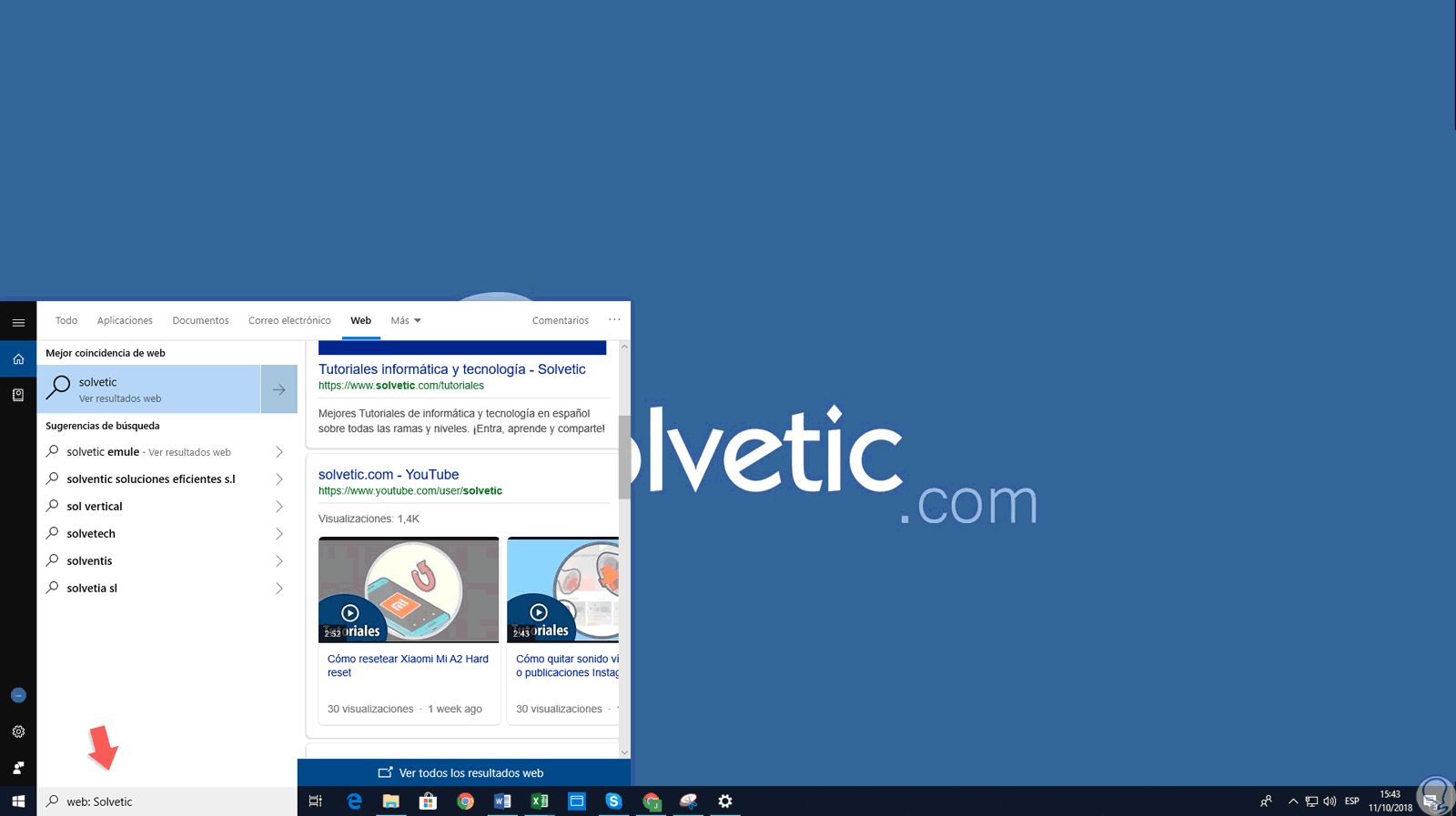
Task: Open 'Tutoriales informática y tecnología - Solvetic' result
Action: click(452, 369)
